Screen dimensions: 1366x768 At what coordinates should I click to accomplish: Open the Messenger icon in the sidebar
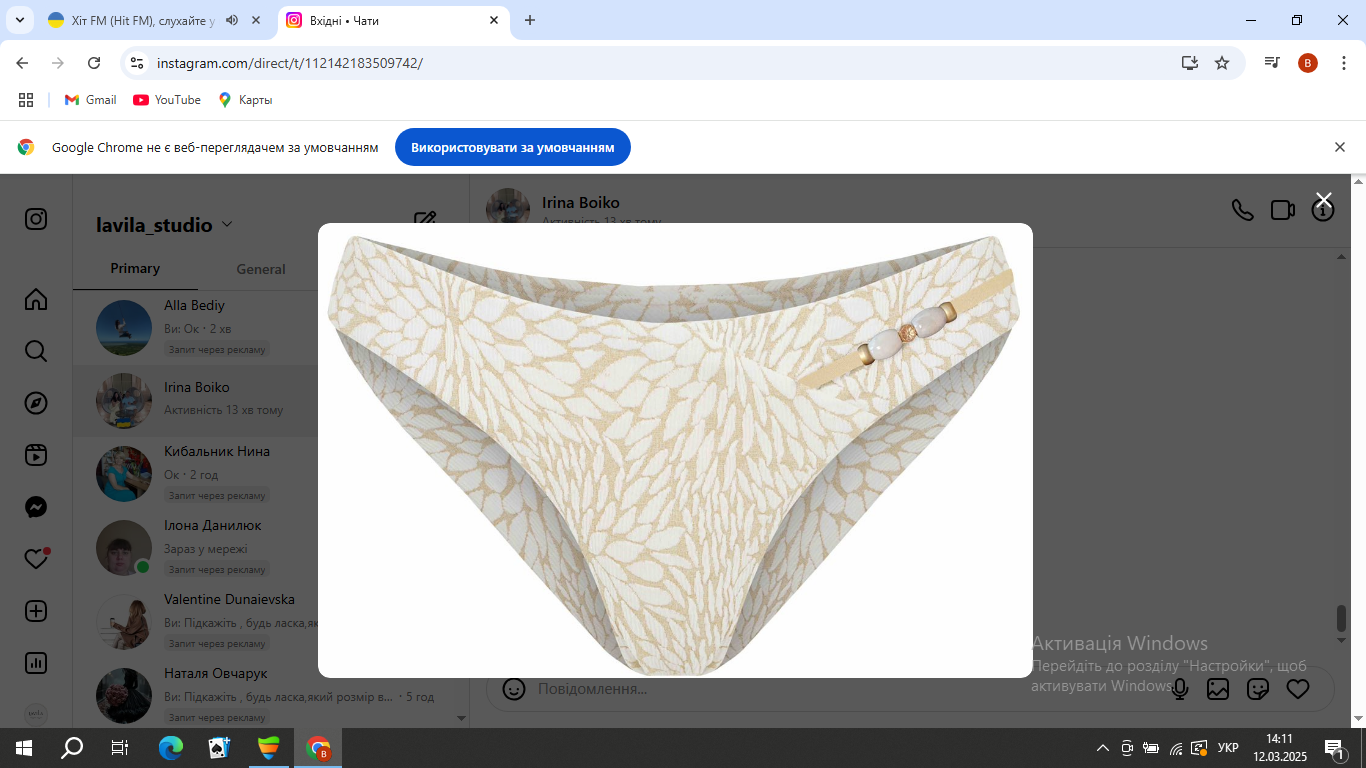pyautogui.click(x=36, y=507)
